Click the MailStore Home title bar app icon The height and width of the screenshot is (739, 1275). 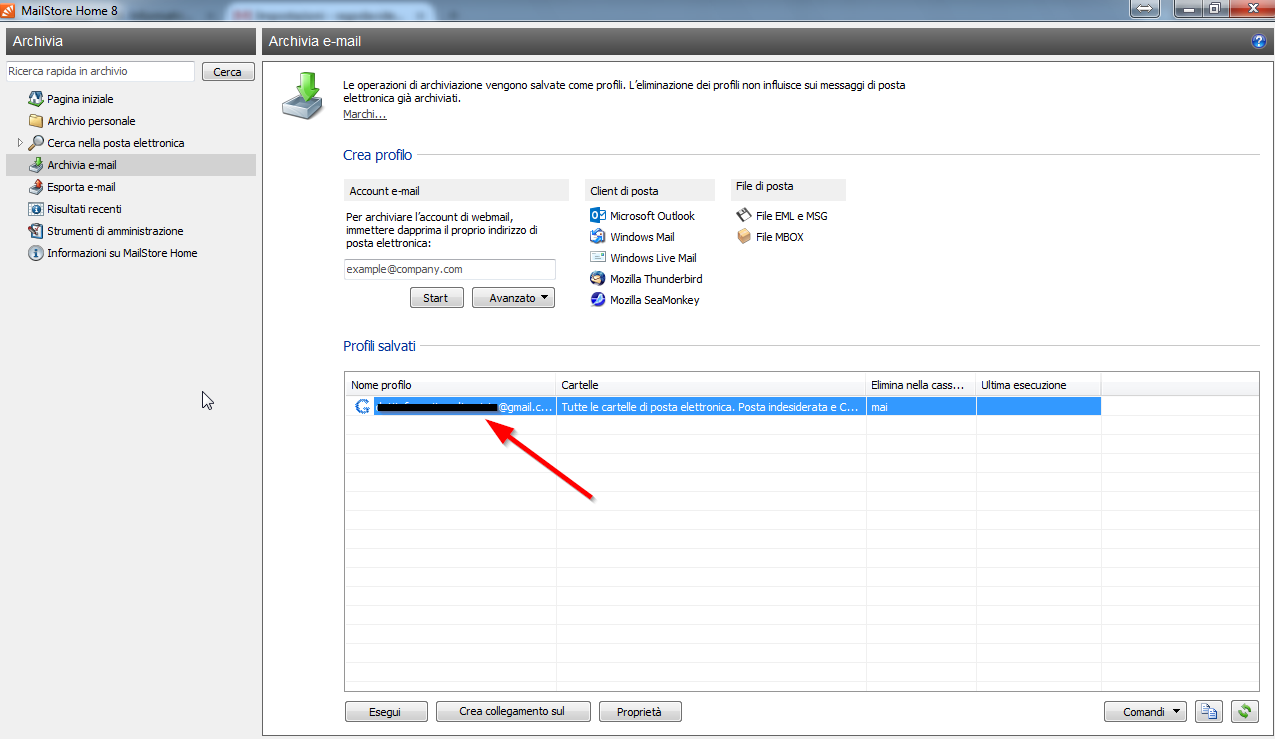10,9
